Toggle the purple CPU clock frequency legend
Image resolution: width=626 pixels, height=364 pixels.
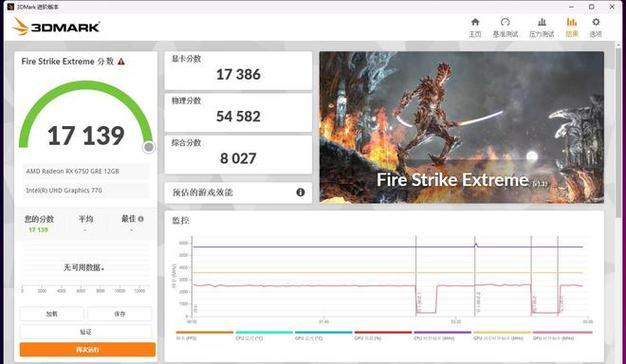click(x=442, y=335)
